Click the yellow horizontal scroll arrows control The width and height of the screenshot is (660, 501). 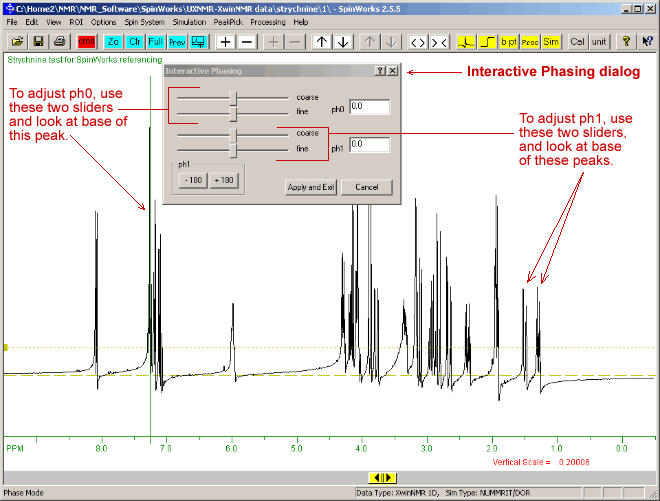383,477
